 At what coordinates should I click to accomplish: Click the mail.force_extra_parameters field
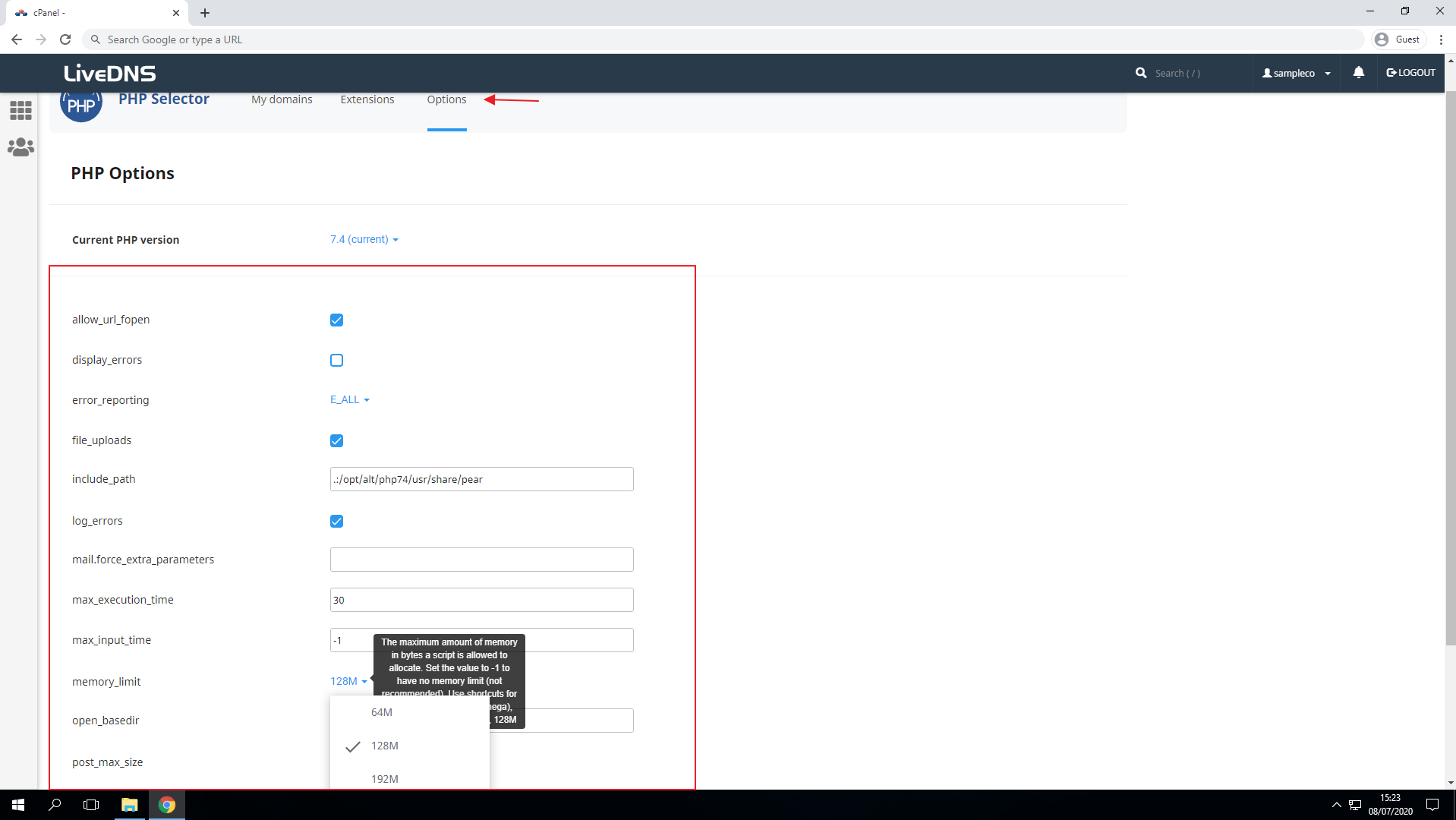482,560
